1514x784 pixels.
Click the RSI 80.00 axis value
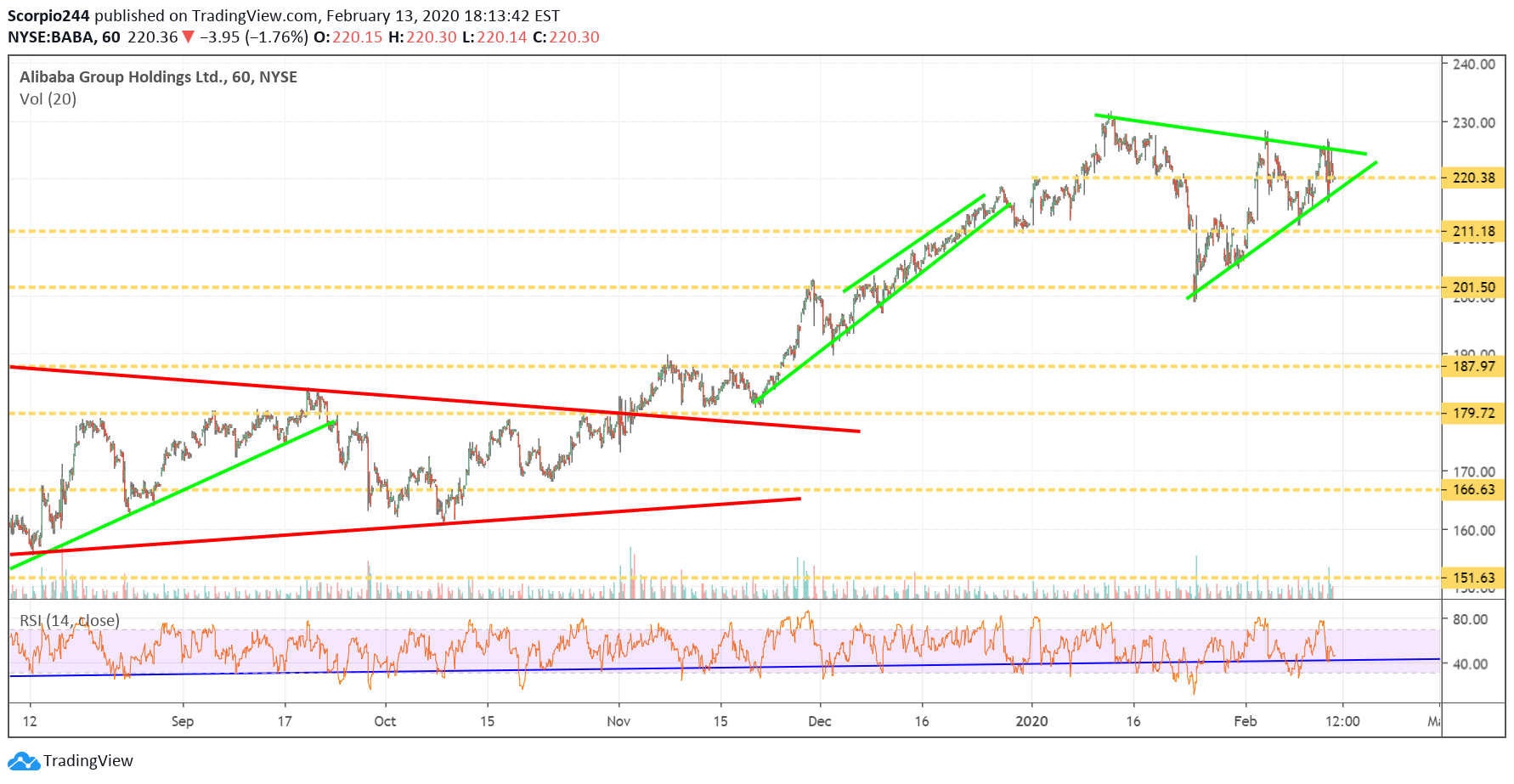(1470, 619)
